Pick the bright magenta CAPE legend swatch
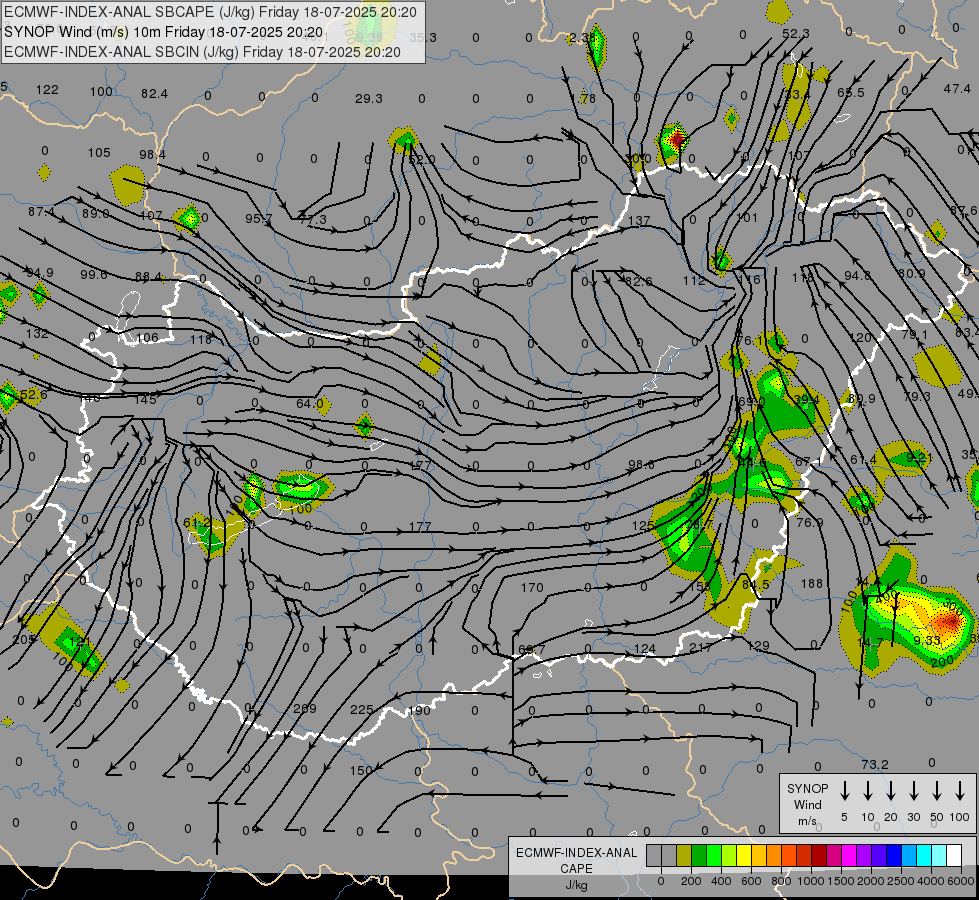Screen dimensions: 979x900 coord(849,856)
